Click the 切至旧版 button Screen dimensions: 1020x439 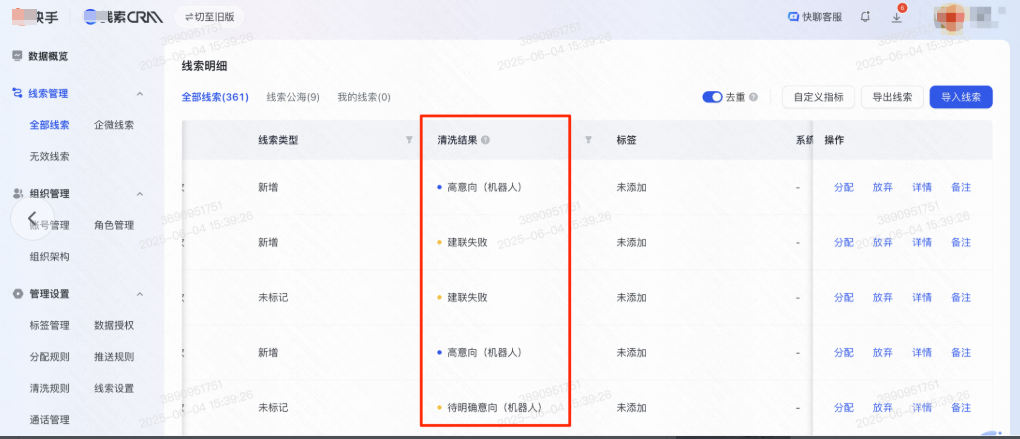(209, 17)
